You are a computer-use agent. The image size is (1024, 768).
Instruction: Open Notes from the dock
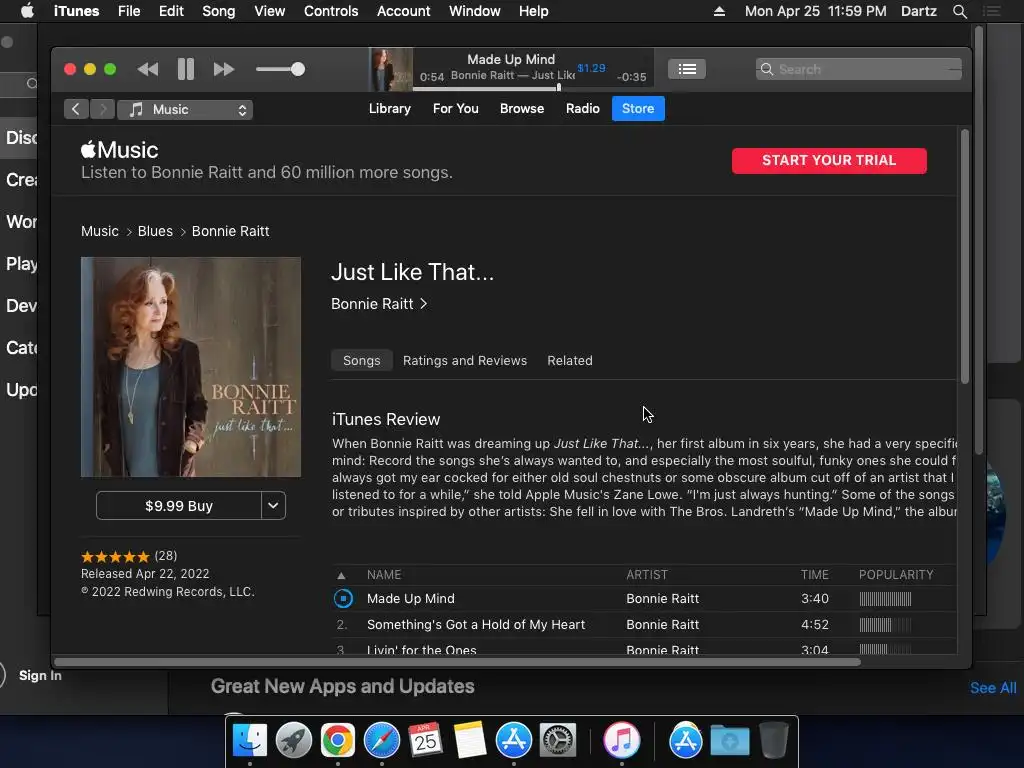coord(470,740)
